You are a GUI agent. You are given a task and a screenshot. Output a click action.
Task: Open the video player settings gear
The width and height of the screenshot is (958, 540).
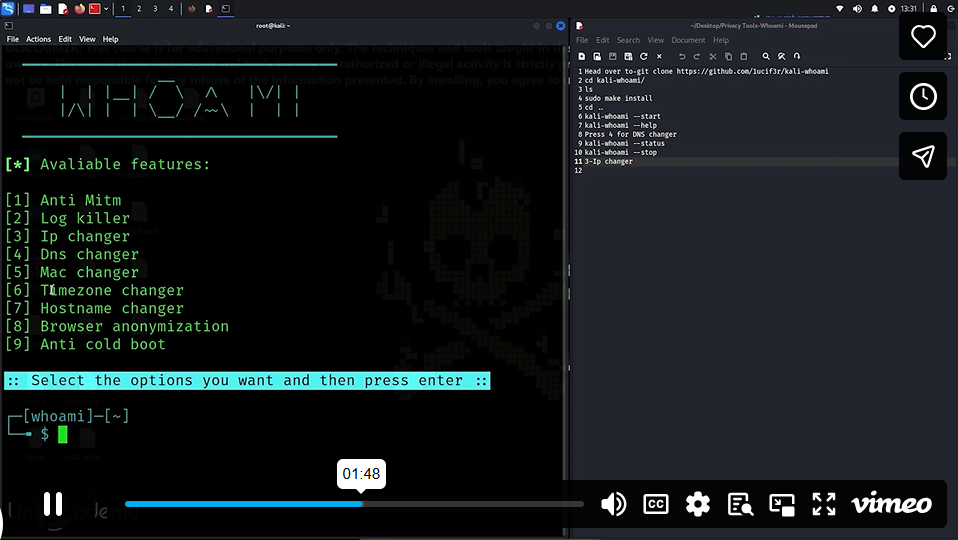(697, 504)
